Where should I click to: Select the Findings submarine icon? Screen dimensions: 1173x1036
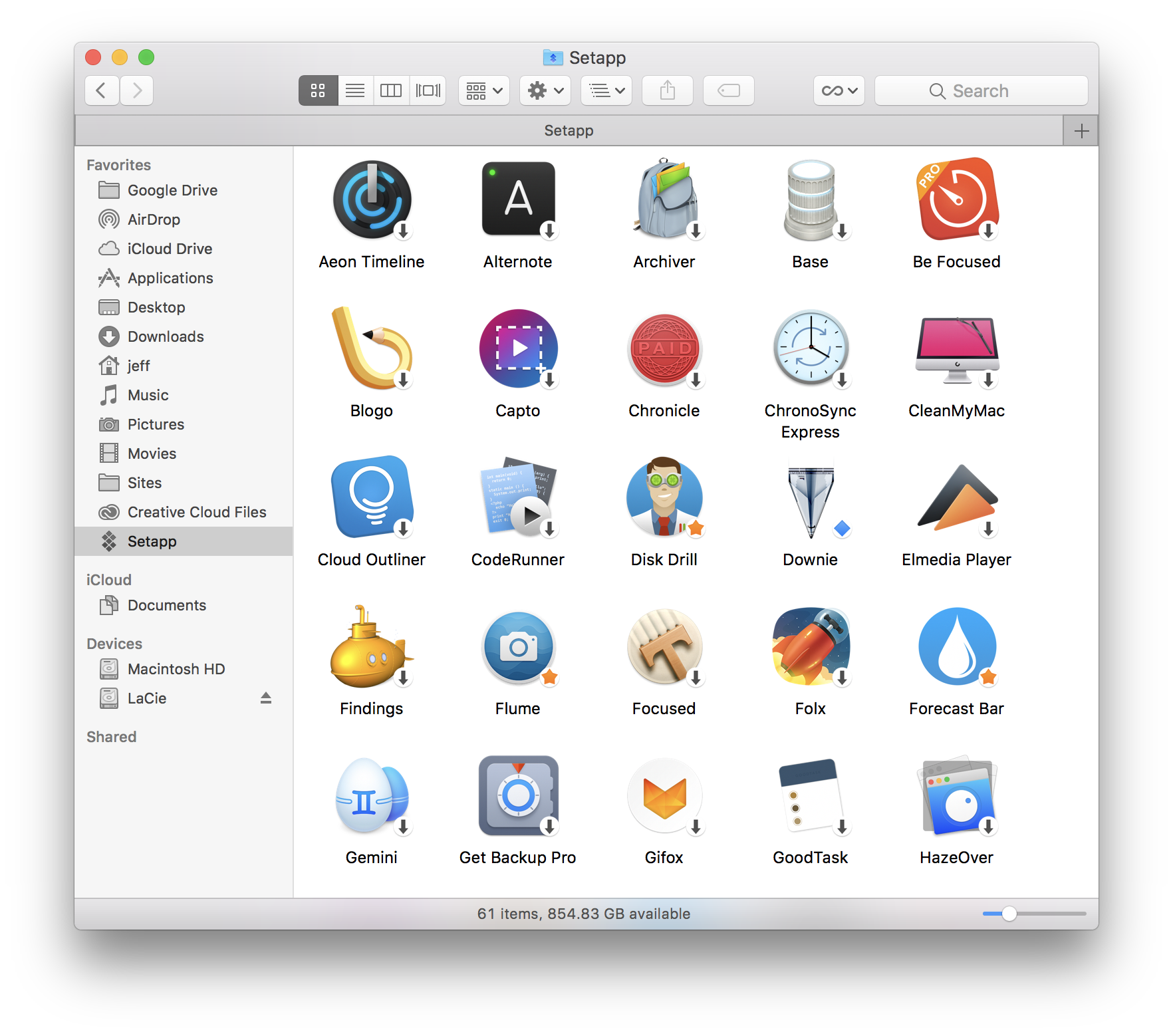coord(371,646)
